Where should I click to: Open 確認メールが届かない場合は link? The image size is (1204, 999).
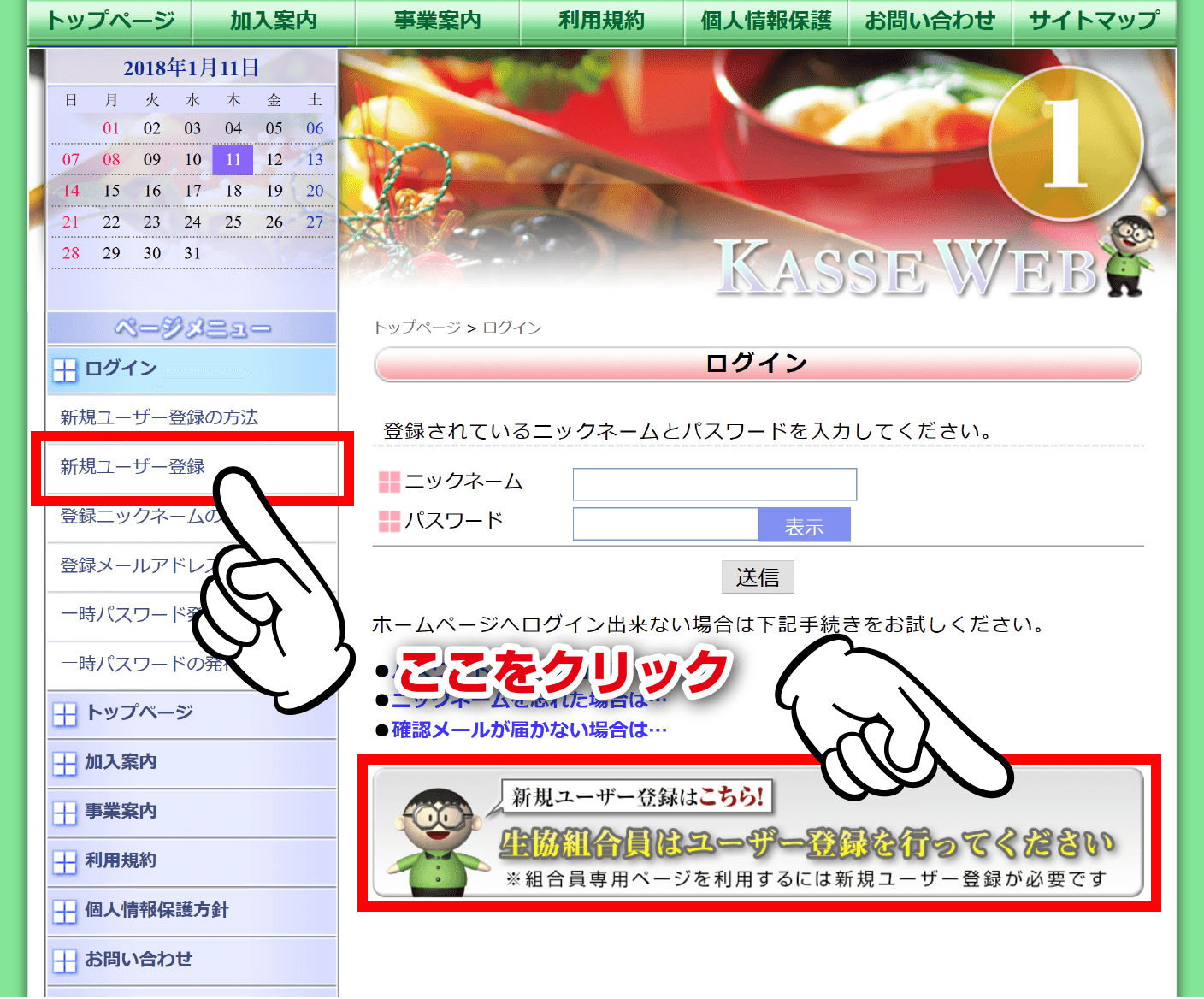(x=528, y=730)
